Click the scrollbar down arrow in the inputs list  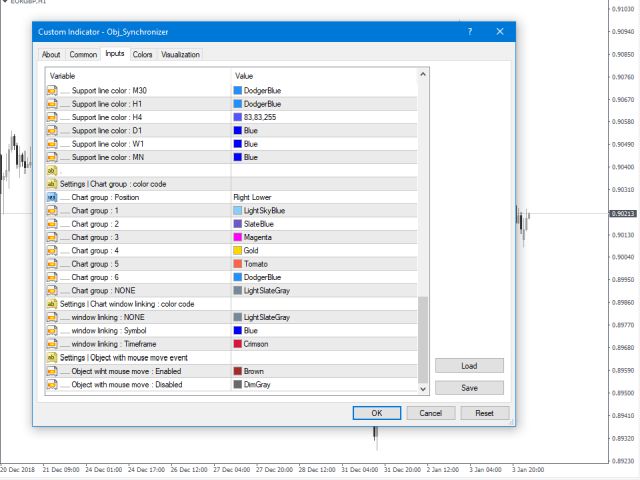pyautogui.click(x=423, y=389)
